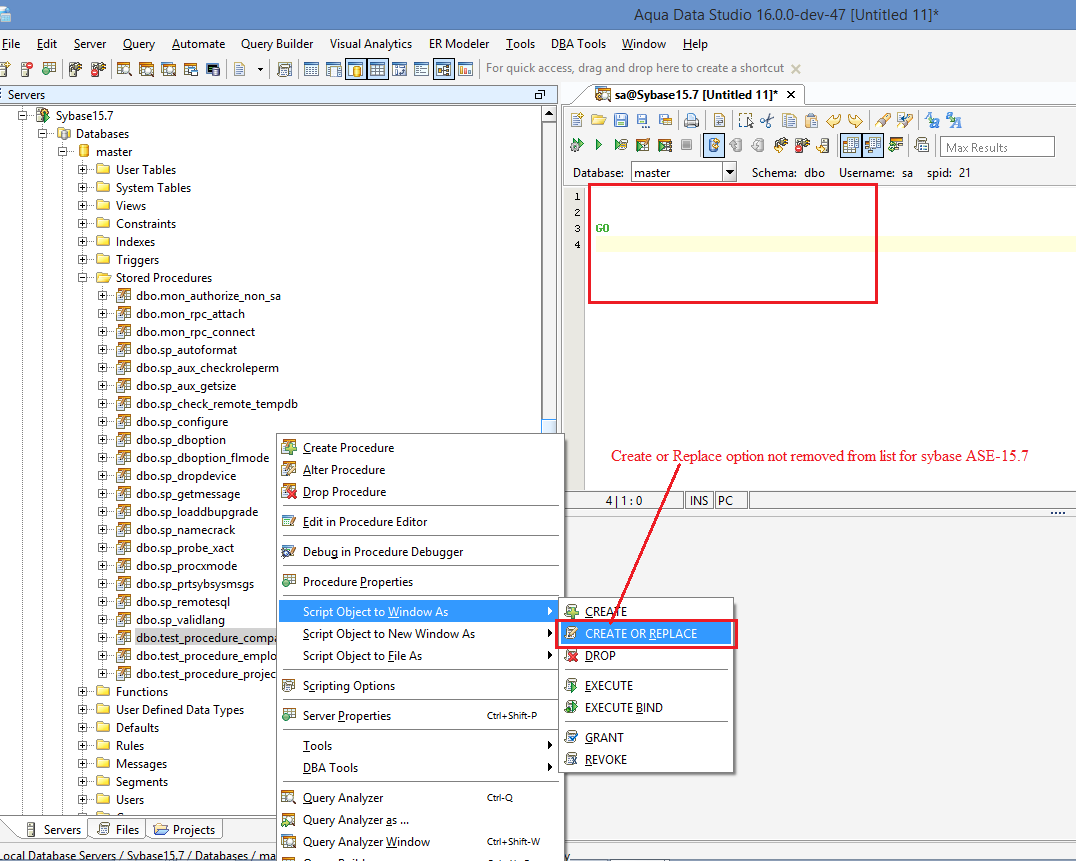Click the highlighter marker icon
The height and width of the screenshot is (861, 1076).
883,121
